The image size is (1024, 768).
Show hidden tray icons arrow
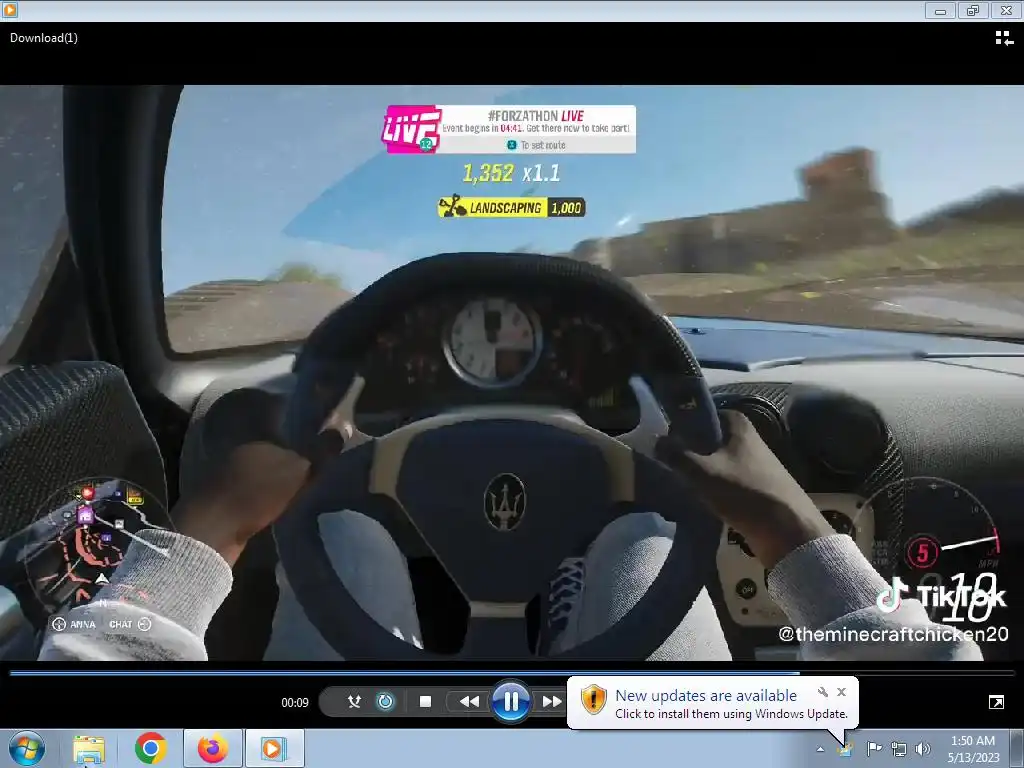[820, 749]
